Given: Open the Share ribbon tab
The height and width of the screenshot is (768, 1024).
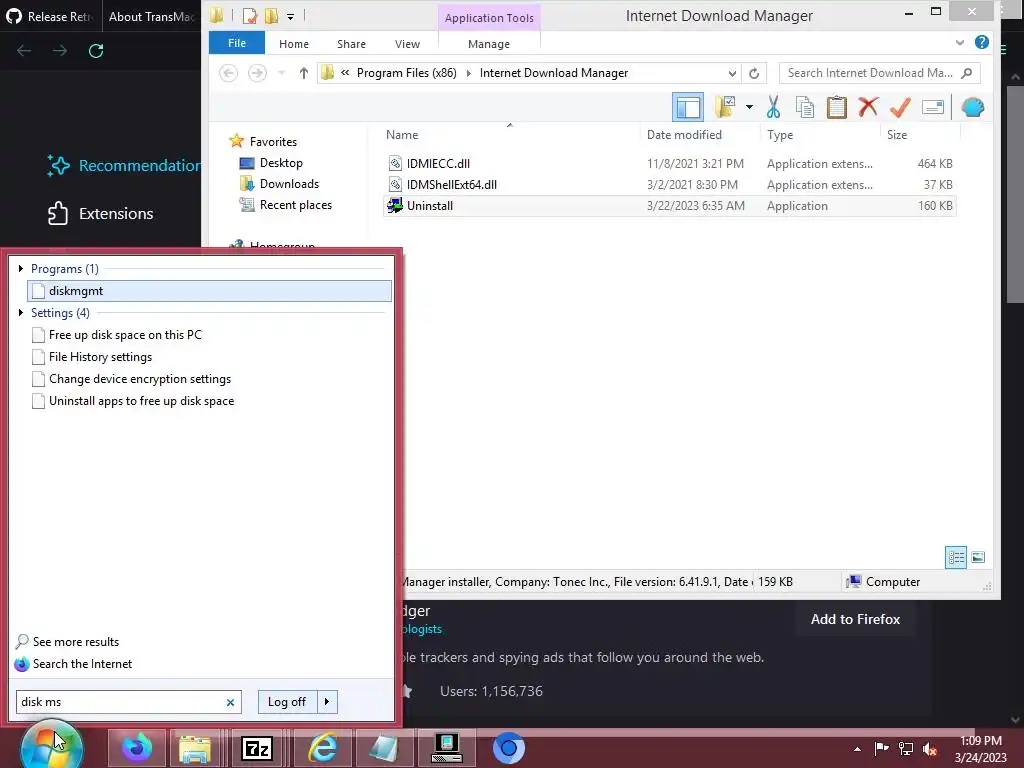Looking at the screenshot, I should click(x=351, y=44).
